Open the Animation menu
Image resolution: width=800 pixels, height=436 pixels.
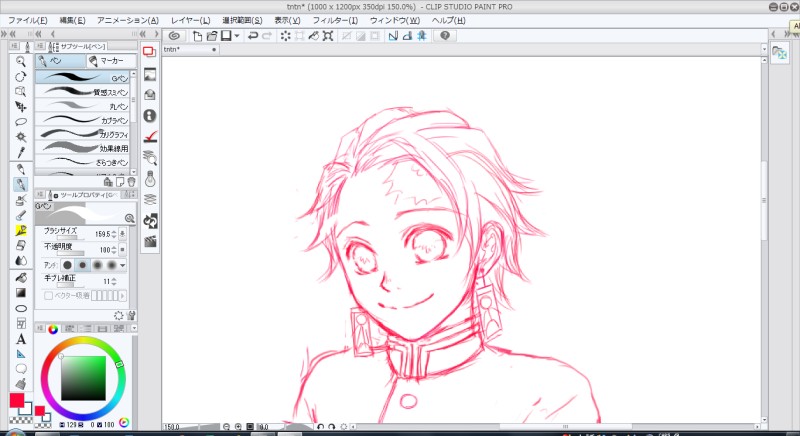[128, 20]
